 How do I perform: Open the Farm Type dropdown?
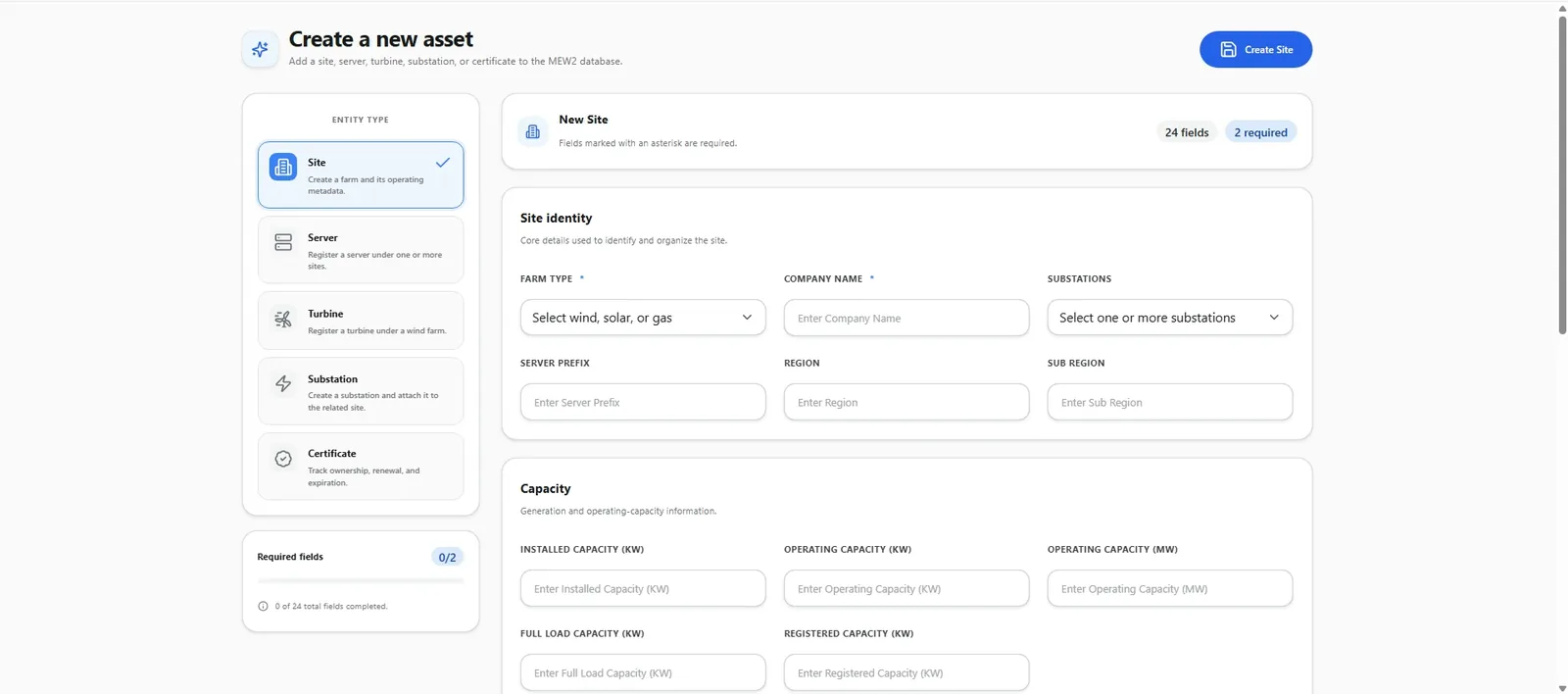(643, 318)
